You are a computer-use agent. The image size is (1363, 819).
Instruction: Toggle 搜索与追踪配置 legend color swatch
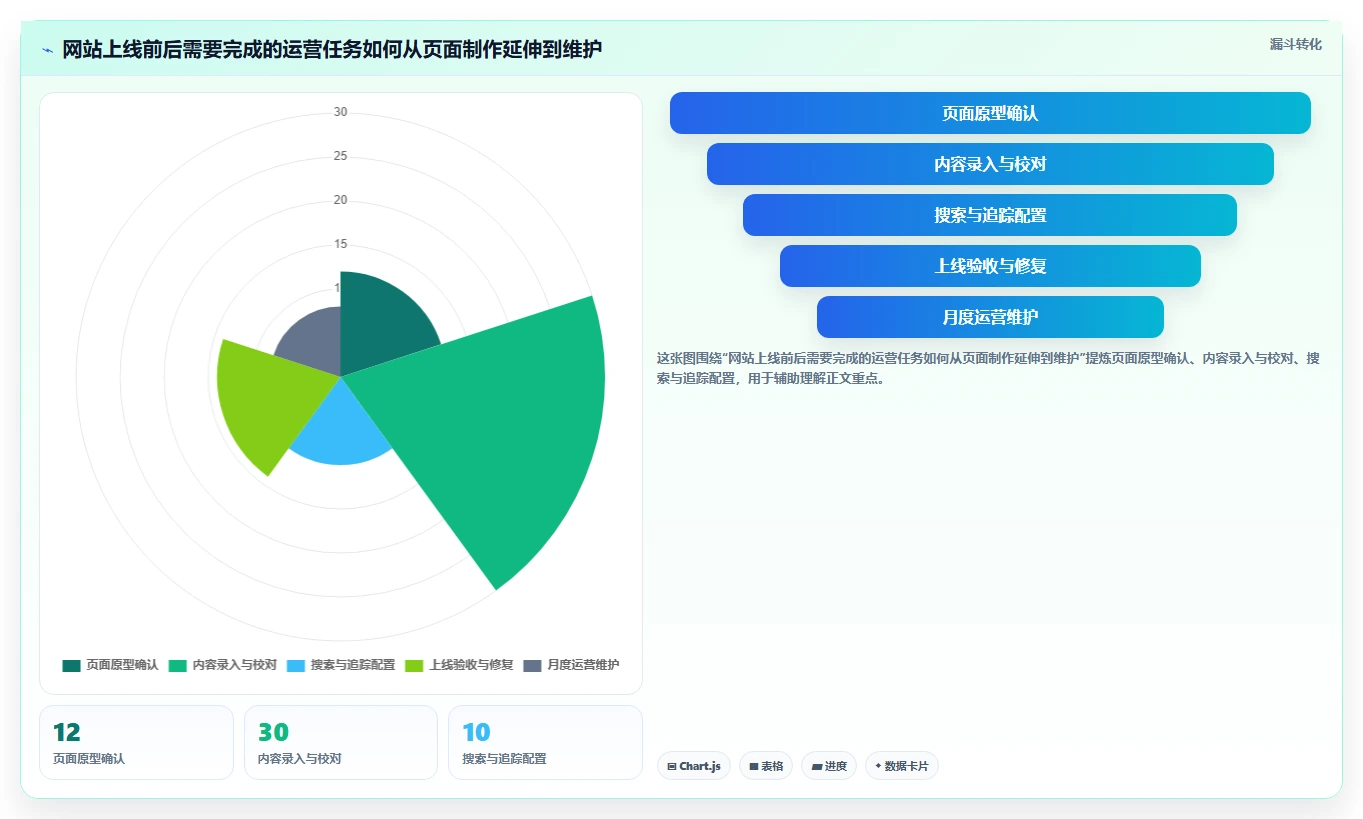(296, 665)
